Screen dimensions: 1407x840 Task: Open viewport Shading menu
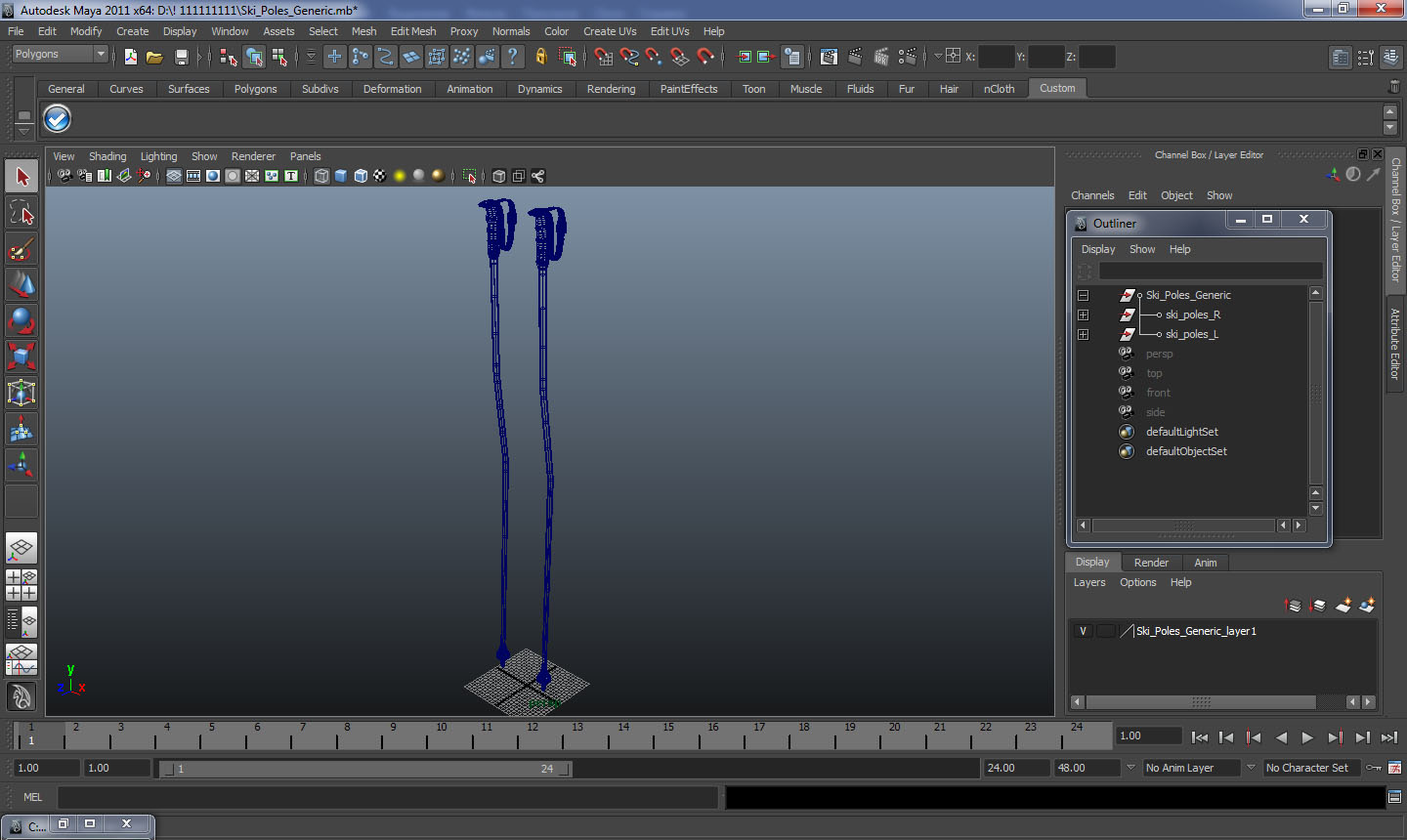tap(107, 156)
